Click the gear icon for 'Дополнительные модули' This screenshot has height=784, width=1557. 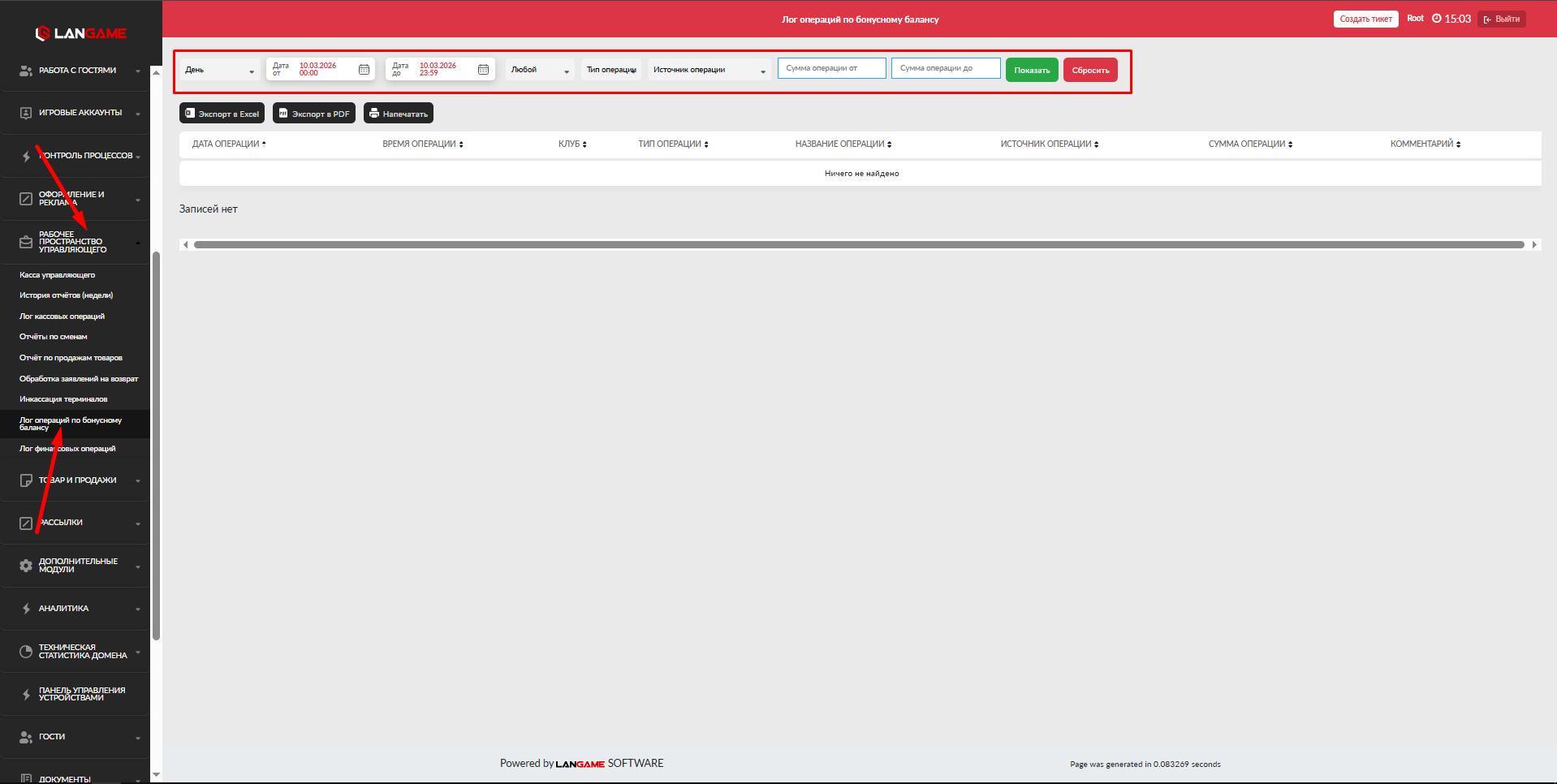tap(26, 566)
